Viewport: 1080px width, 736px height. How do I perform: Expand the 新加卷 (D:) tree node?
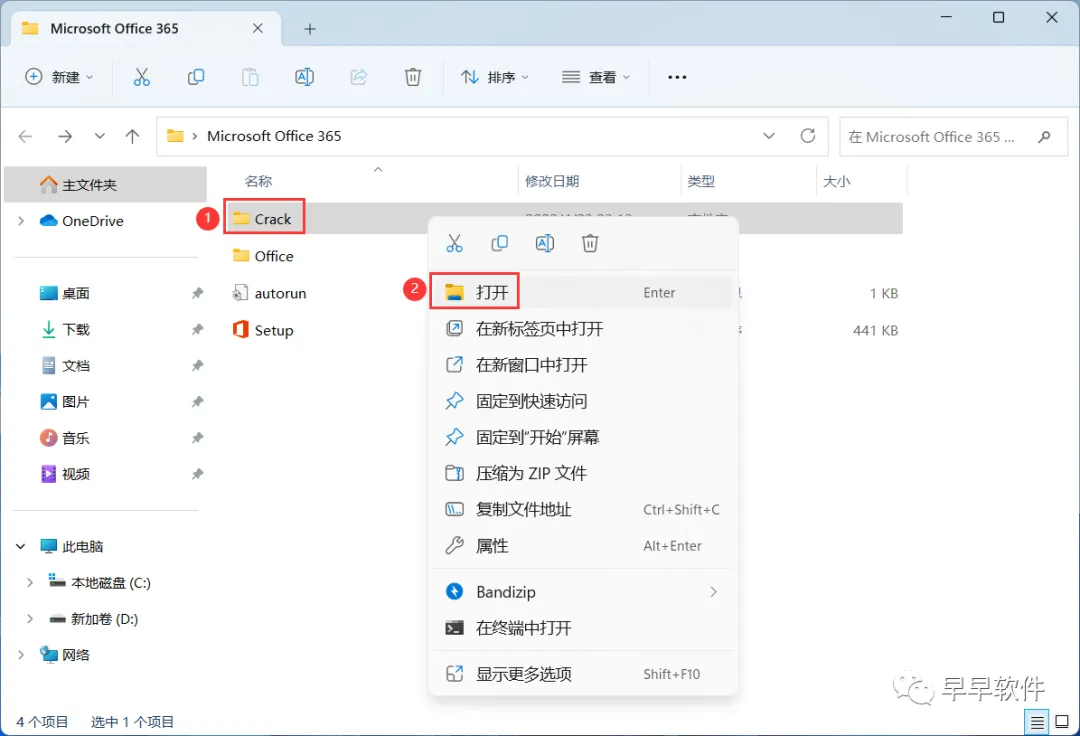30,619
